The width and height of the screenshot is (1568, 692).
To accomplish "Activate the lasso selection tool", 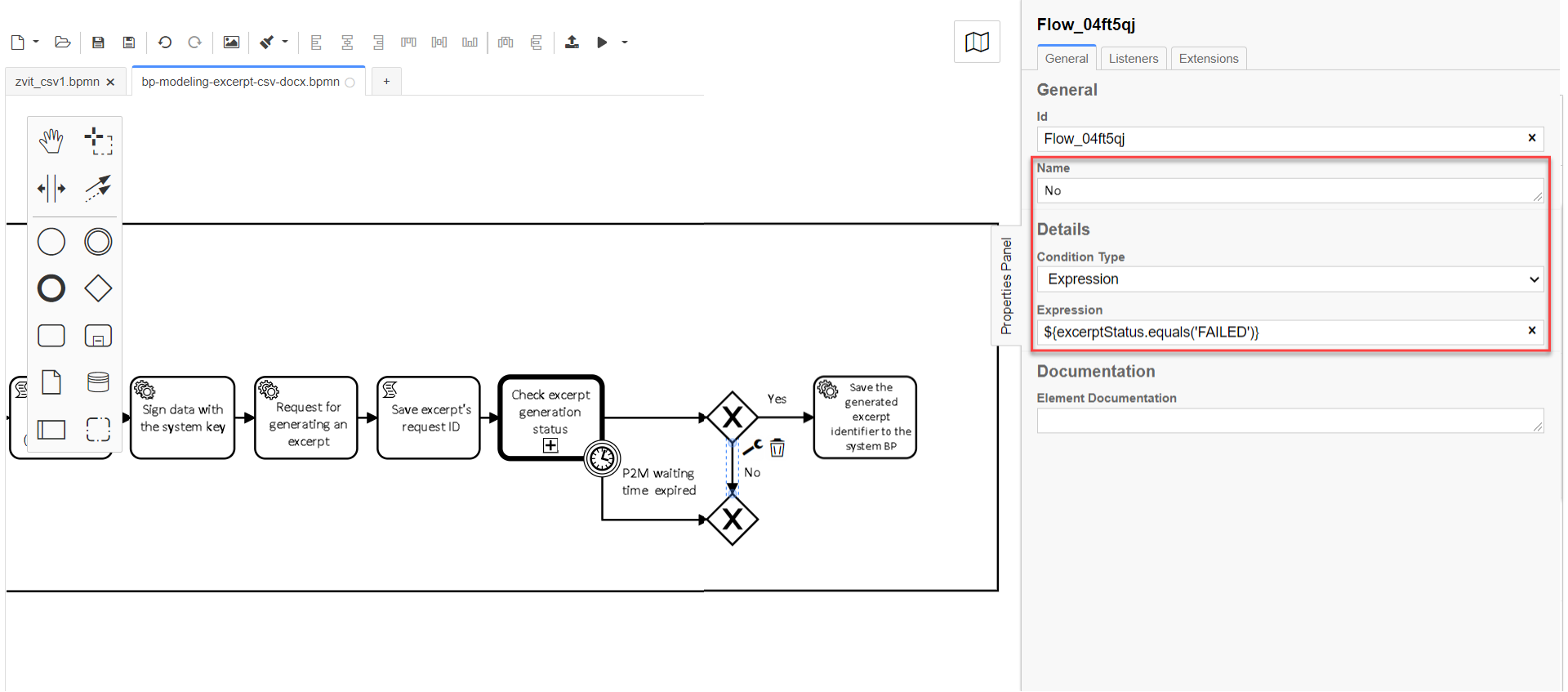I will pyautogui.click(x=98, y=141).
